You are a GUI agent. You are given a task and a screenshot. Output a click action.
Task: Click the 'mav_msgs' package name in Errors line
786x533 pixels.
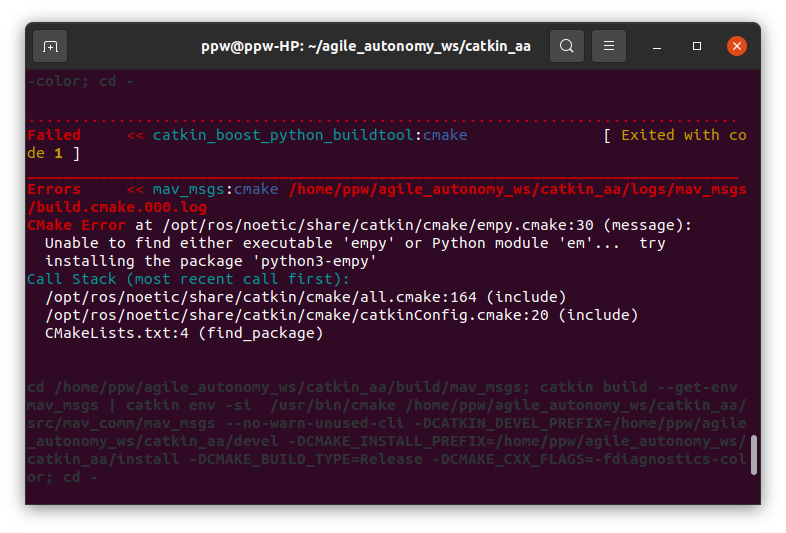point(188,190)
